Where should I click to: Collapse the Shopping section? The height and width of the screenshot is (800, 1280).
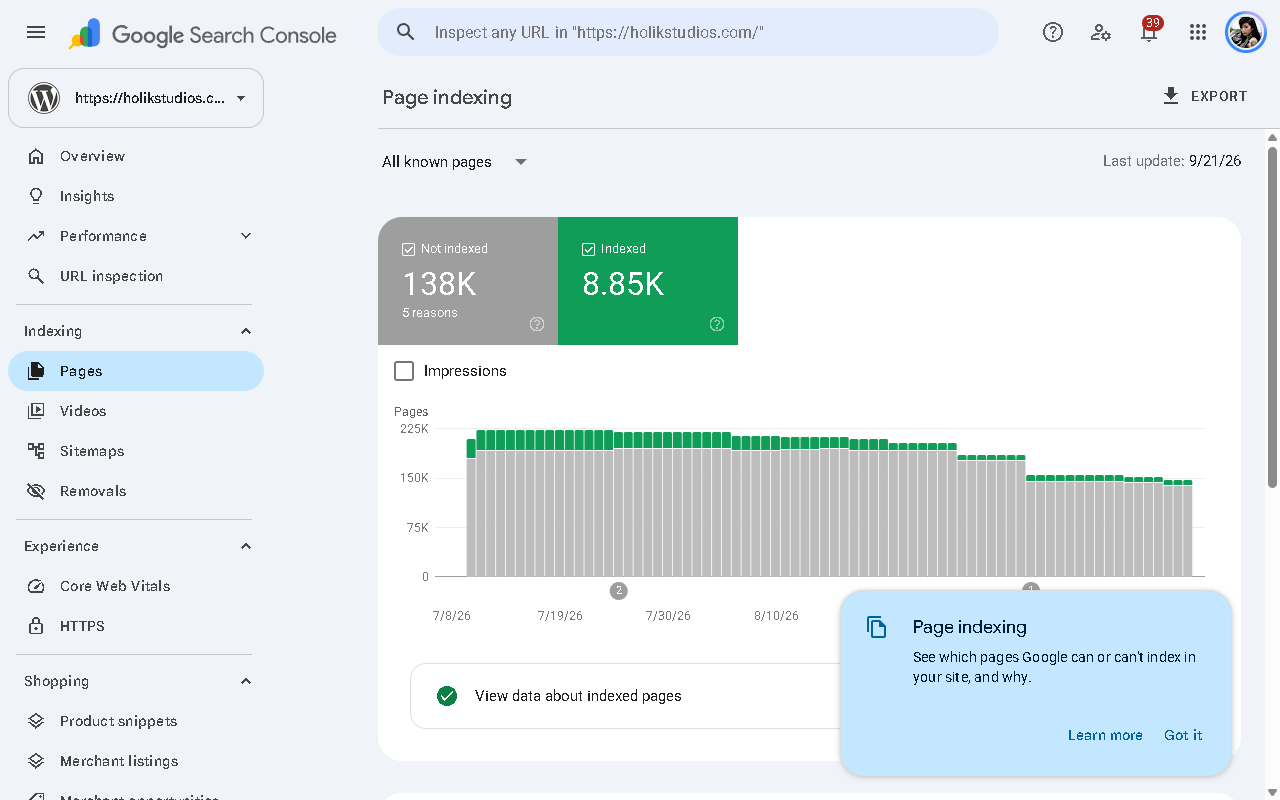[x=246, y=681]
